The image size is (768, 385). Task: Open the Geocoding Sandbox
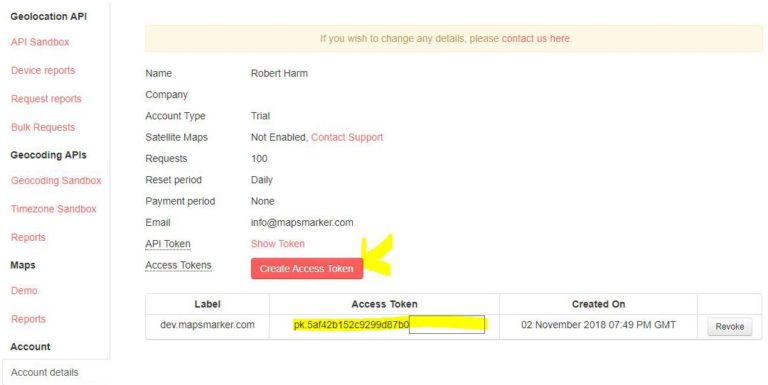pyautogui.click(x=56, y=180)
